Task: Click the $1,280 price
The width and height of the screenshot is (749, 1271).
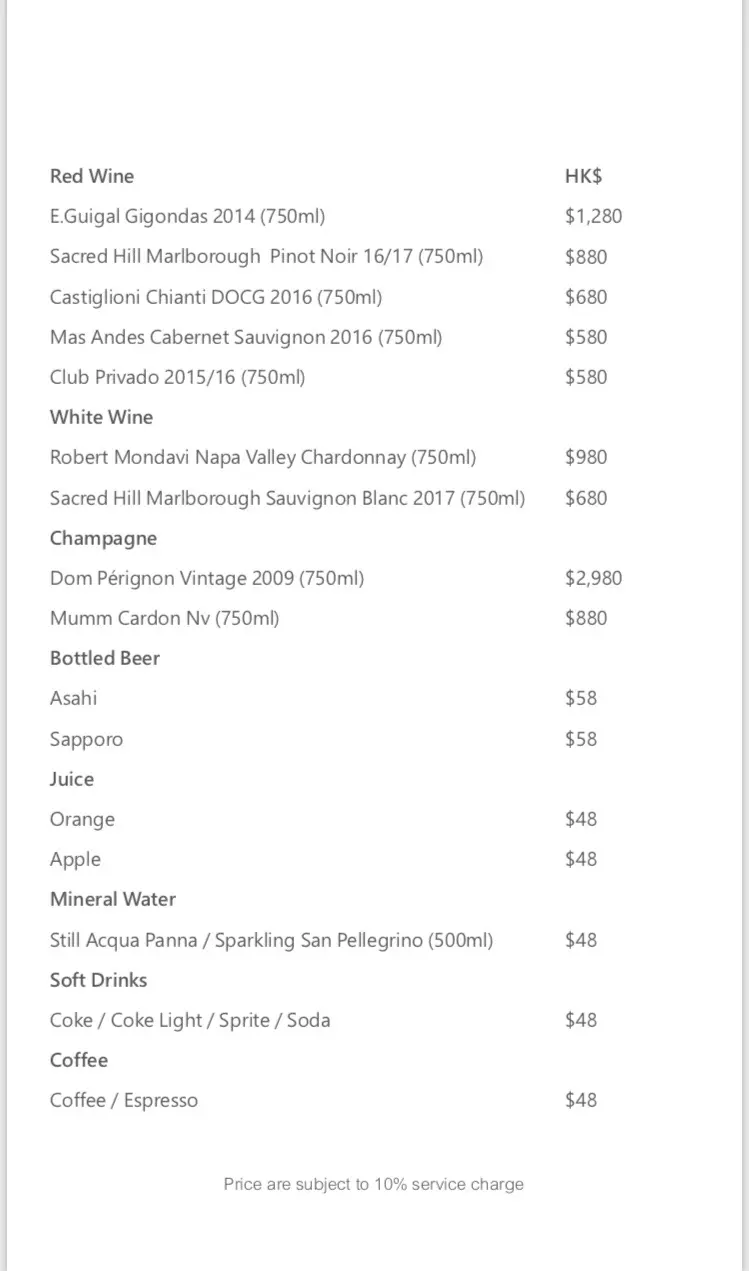Action: click(593, 216)
